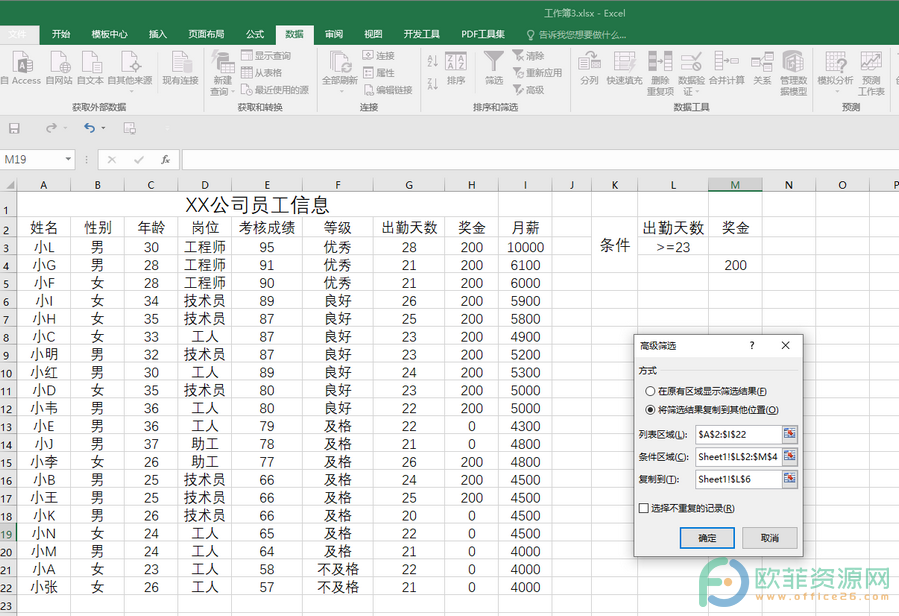Open the File (文件) menu
Image resolution: width=899 pixels, height=616 pixels.
(17, 34)
